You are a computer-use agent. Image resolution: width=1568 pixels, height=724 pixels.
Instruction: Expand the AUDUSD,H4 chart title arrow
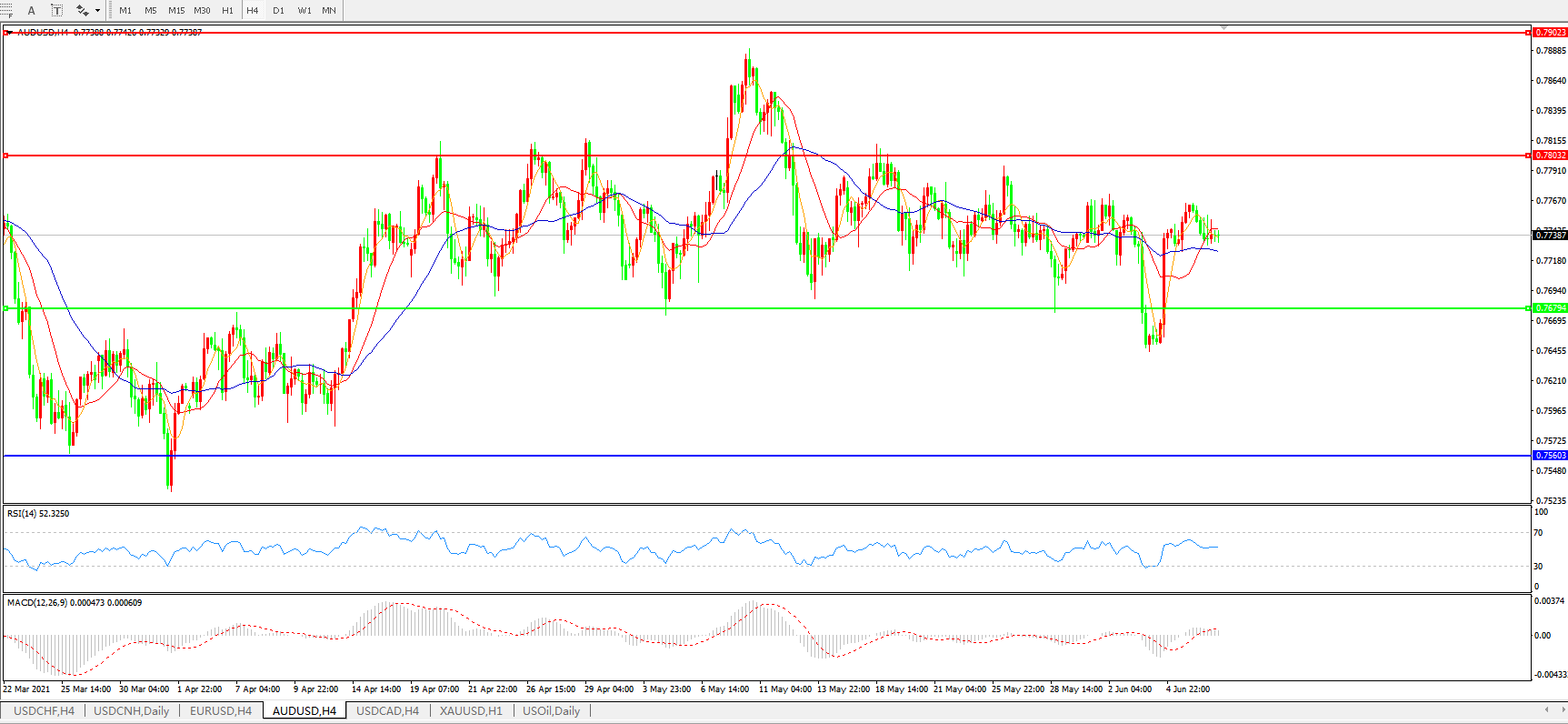[x=8, y=33]
